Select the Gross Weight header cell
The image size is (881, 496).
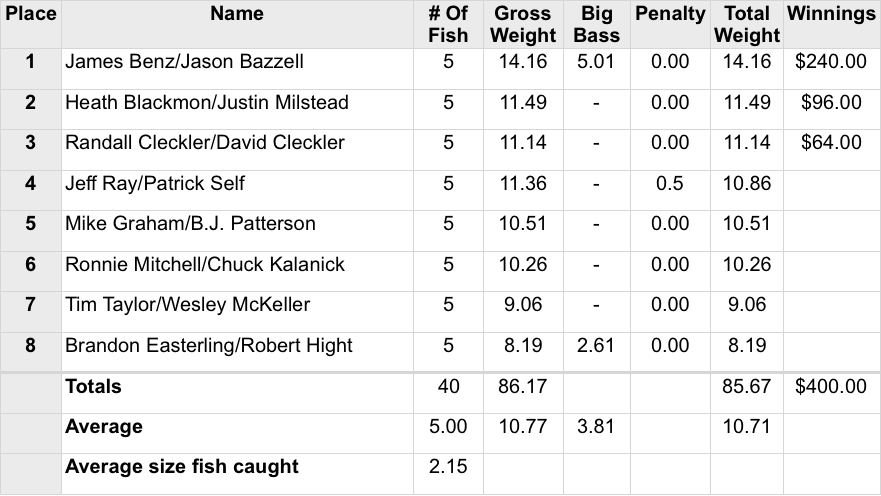523,24
